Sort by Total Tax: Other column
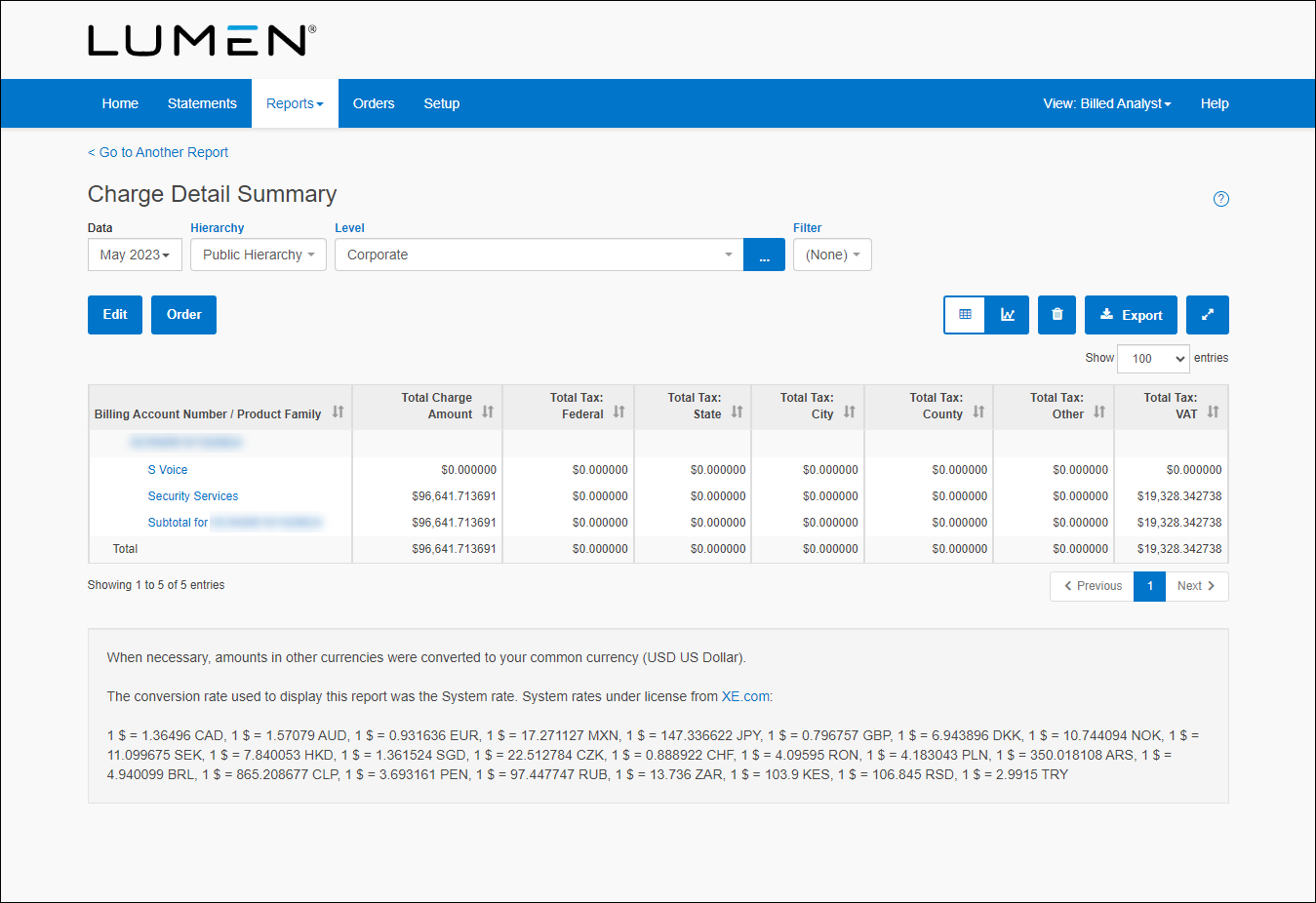This screenshot has height=903, width=1316. (1098, 412)
